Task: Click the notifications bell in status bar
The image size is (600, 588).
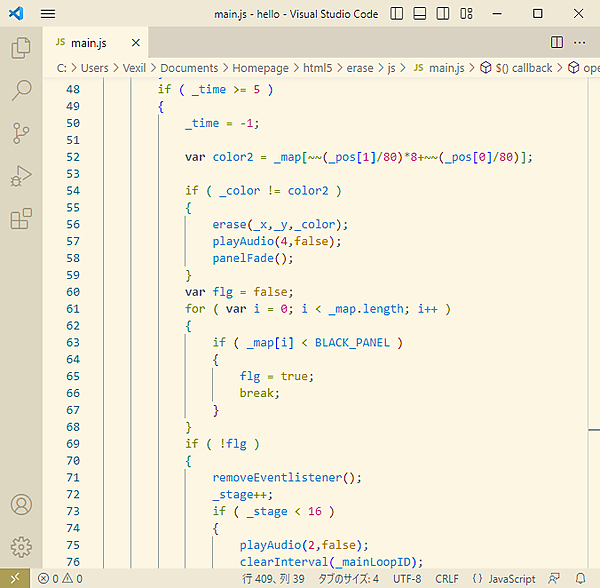Action: [580, 579]
